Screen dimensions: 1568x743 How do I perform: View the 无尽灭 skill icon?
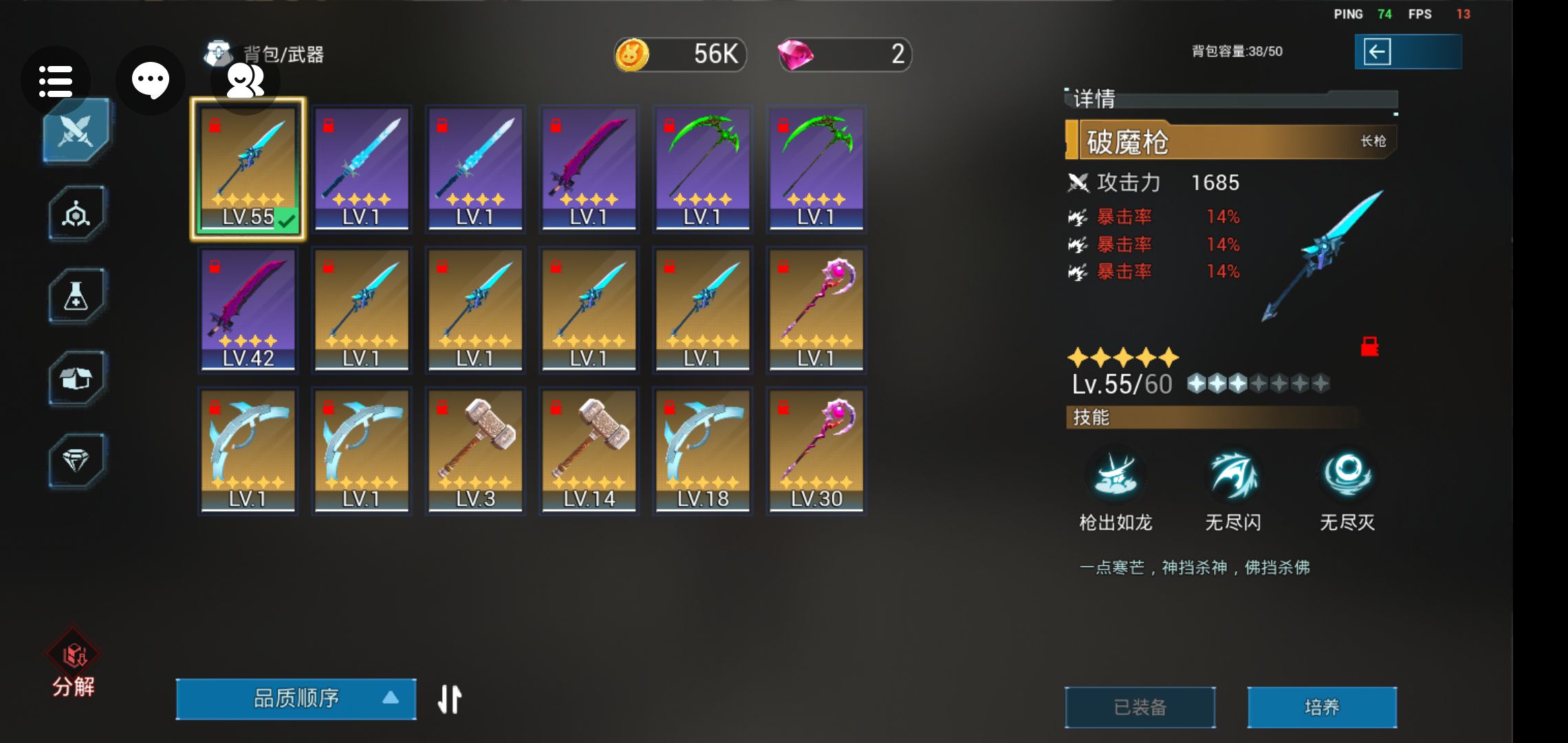click(1347, 475)
